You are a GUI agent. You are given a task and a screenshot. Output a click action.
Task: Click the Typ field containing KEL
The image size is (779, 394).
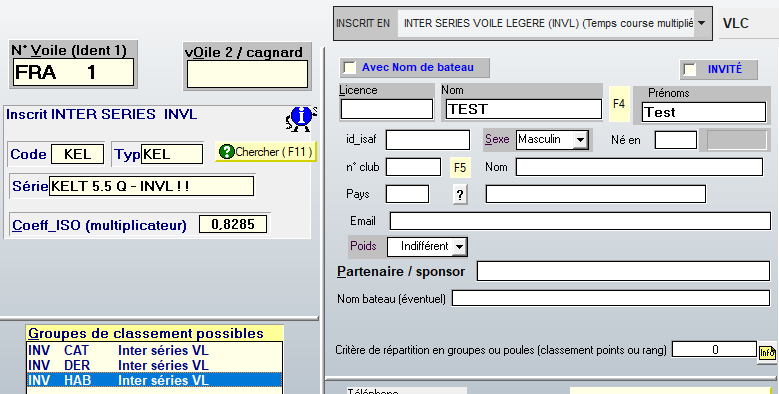coord(172,154)
